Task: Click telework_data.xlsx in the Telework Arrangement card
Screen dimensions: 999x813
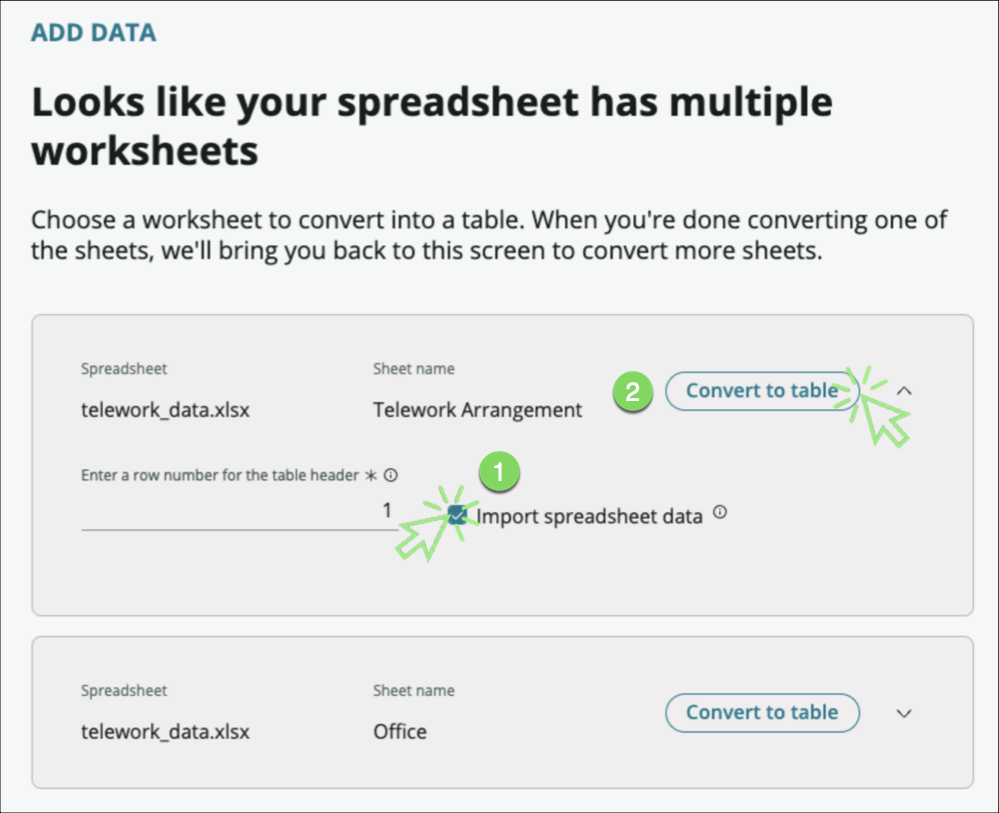Action: 165,410
